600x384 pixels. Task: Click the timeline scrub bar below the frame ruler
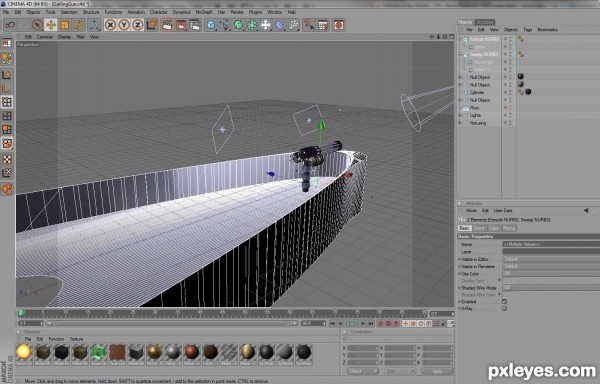click(x=171, y=324)
